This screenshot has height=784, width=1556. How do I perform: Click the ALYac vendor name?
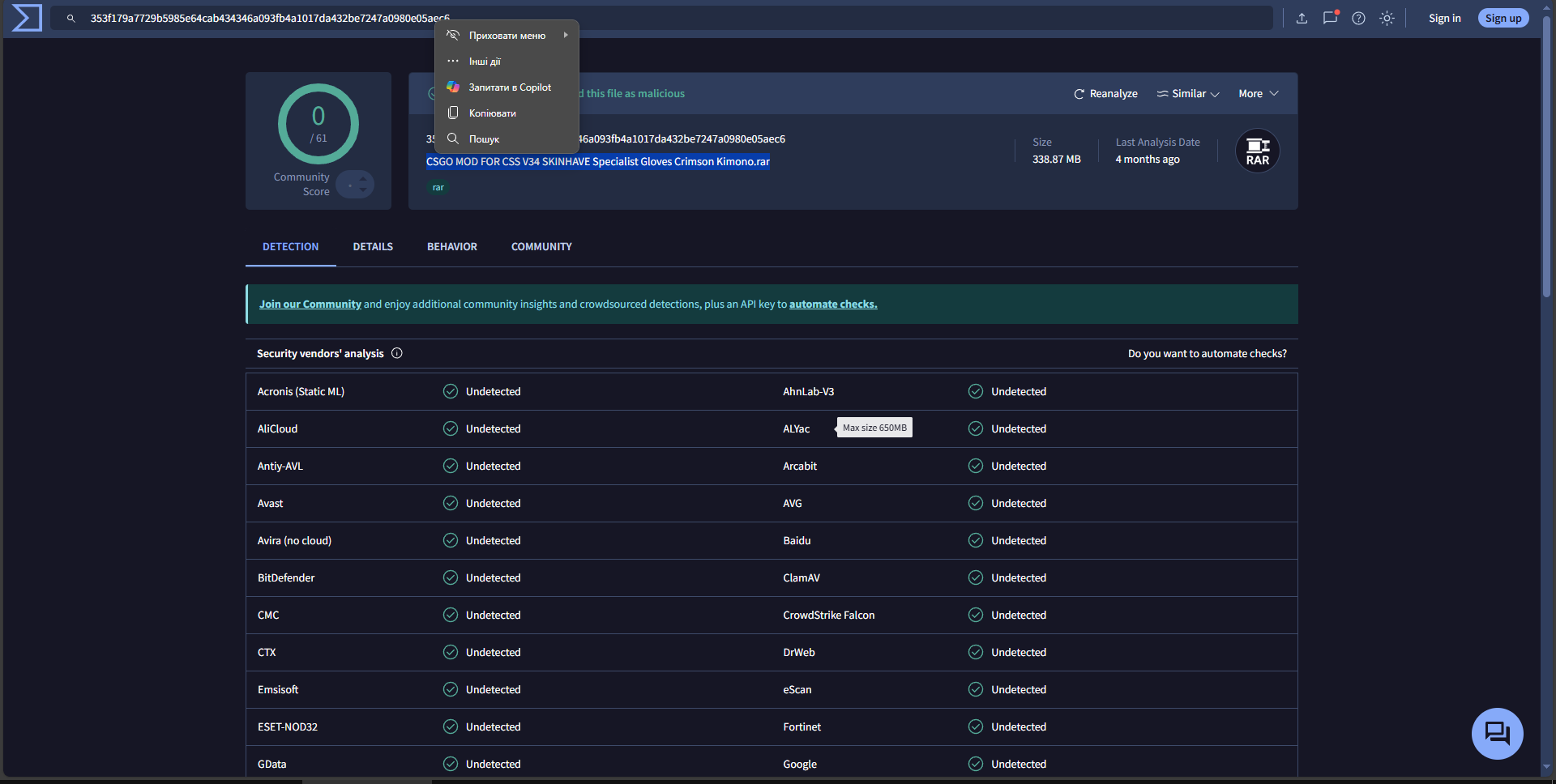coord(796,429)
